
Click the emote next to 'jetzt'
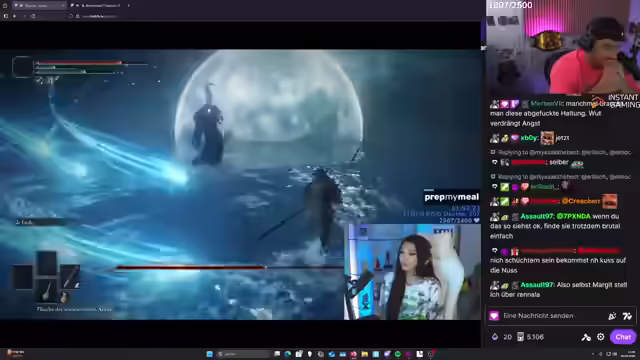[547, 138]
